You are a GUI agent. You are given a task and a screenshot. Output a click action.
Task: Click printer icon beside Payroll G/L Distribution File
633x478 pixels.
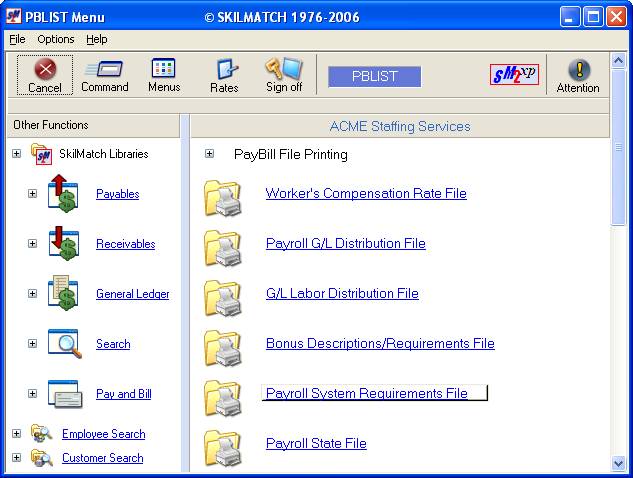pyautogui.click(x=223, y=248)
